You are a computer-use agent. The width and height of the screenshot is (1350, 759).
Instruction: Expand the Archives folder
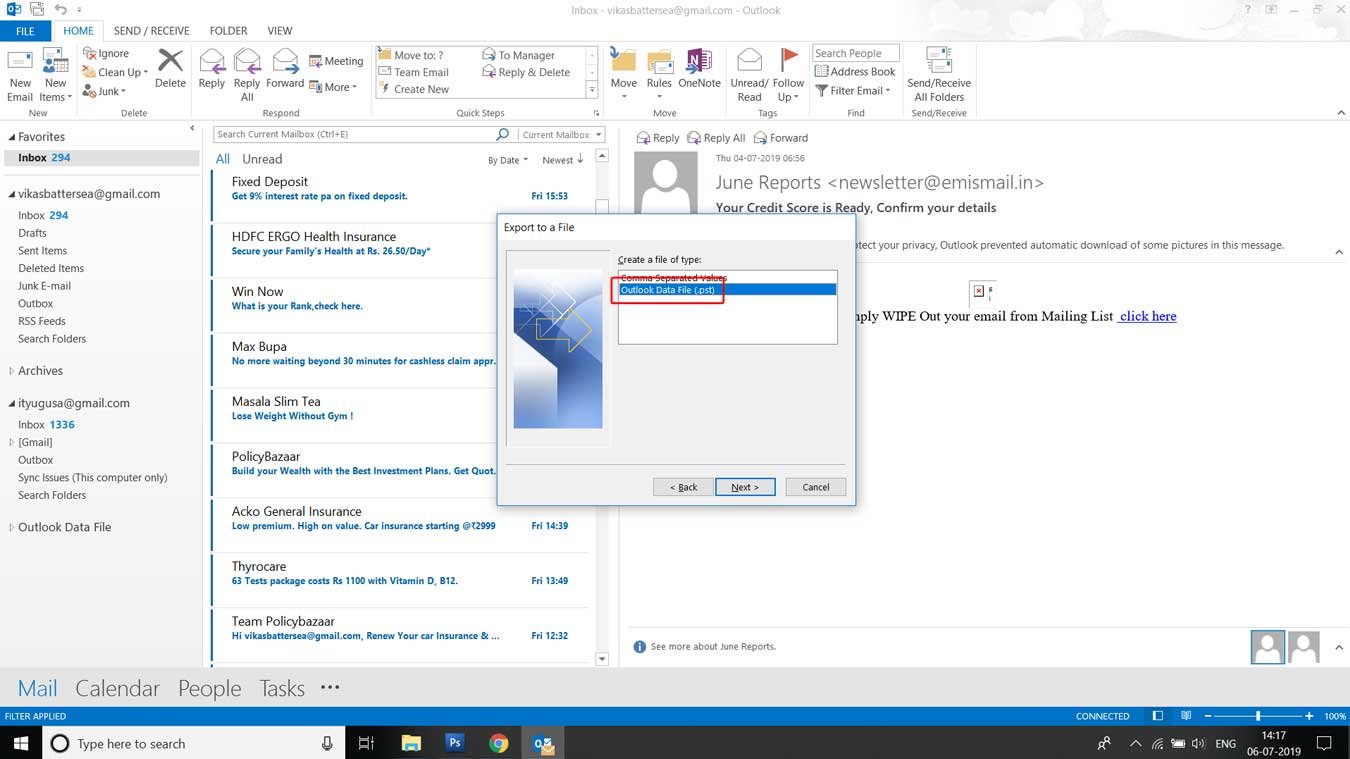tap(12, 371)
